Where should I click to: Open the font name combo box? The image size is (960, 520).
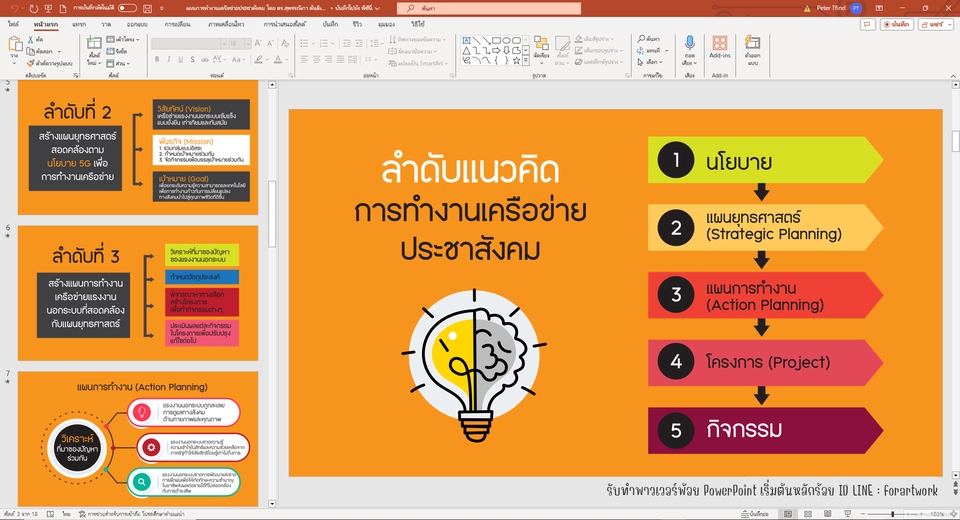[189, 43]
